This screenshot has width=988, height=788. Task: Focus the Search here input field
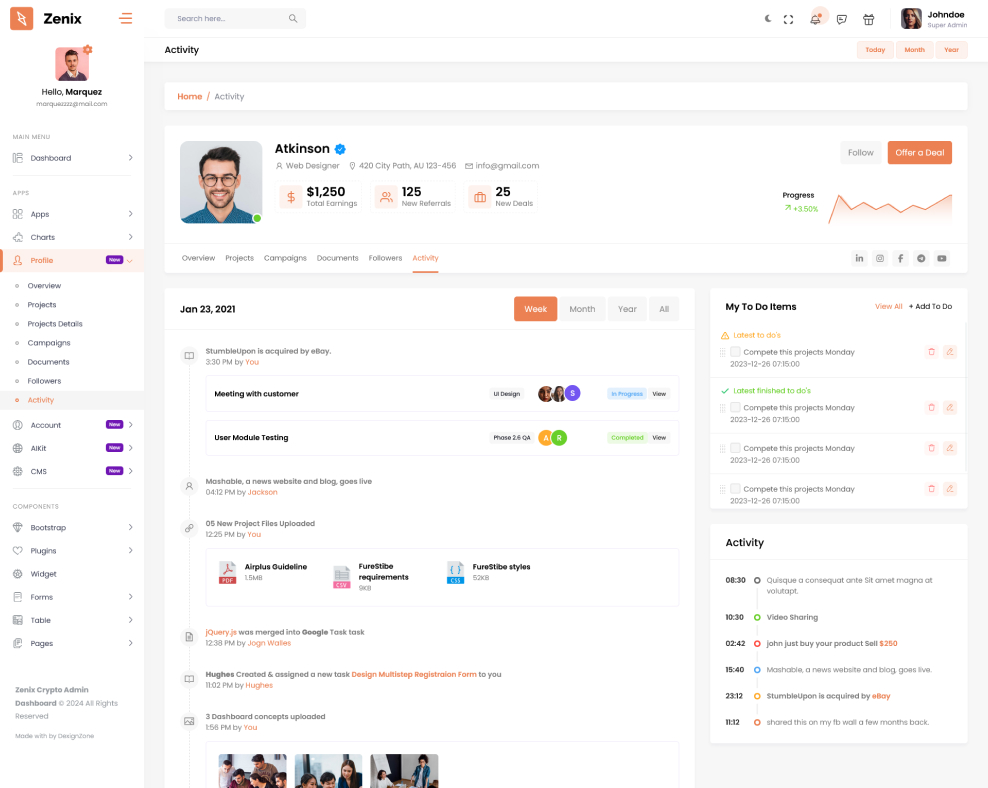(x=228, y=19)
